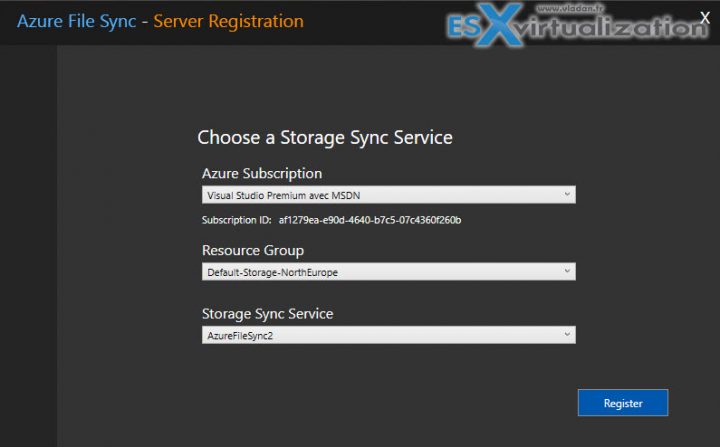Open the Resource Group dropdown

(388, 272)
